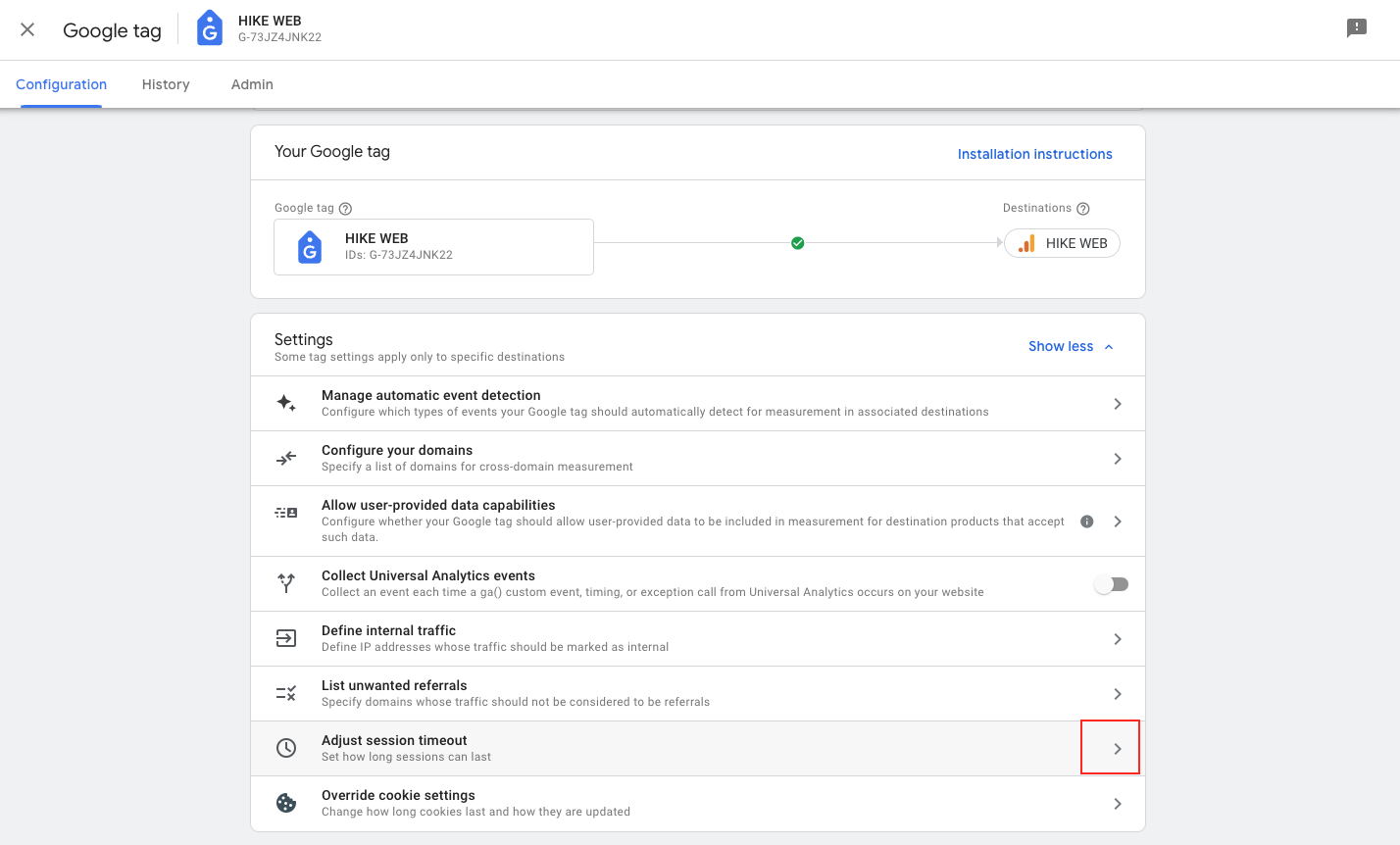Click the user-provided data capabilities icon

pos(286,513)
